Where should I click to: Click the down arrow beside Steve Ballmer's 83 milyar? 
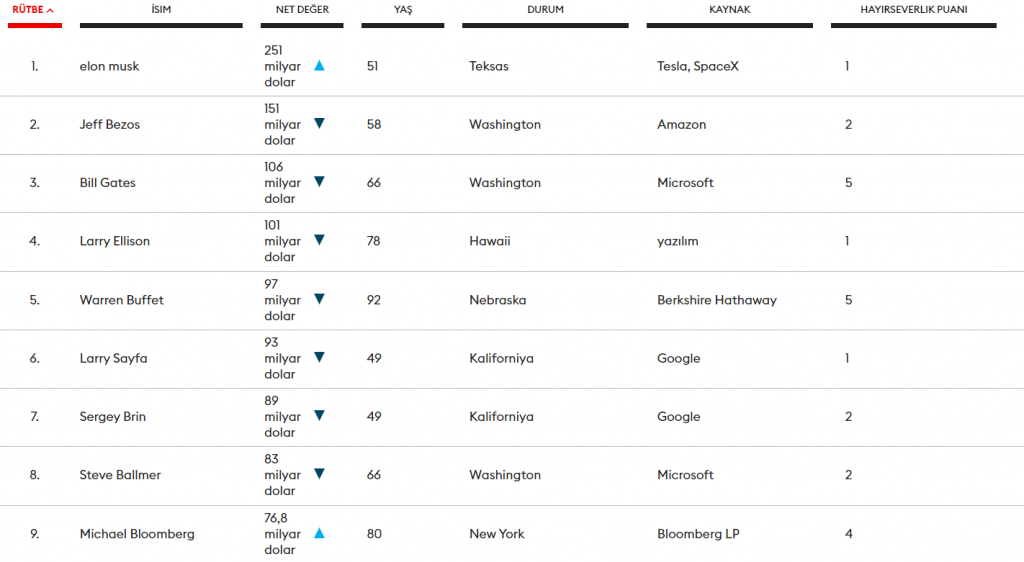[319, 474]
